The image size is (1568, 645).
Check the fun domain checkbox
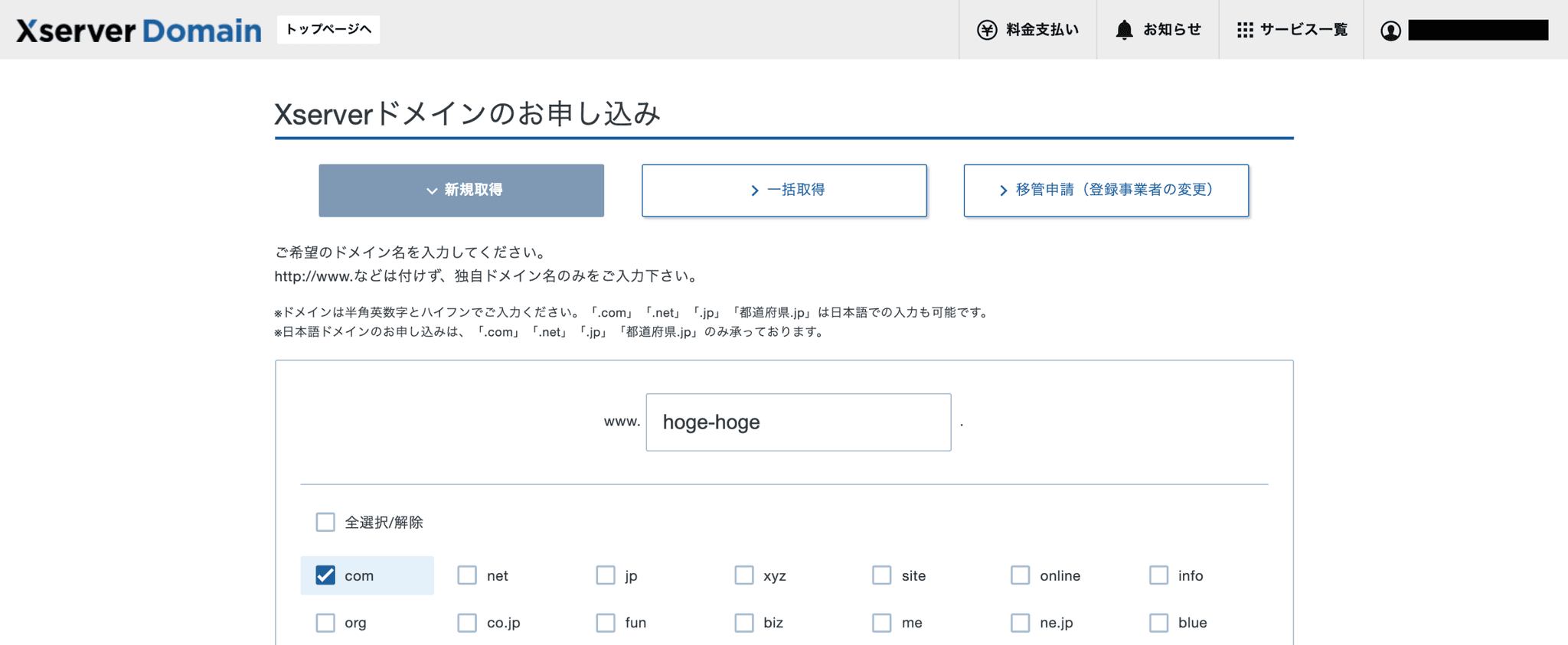click(x=606, y=623)
